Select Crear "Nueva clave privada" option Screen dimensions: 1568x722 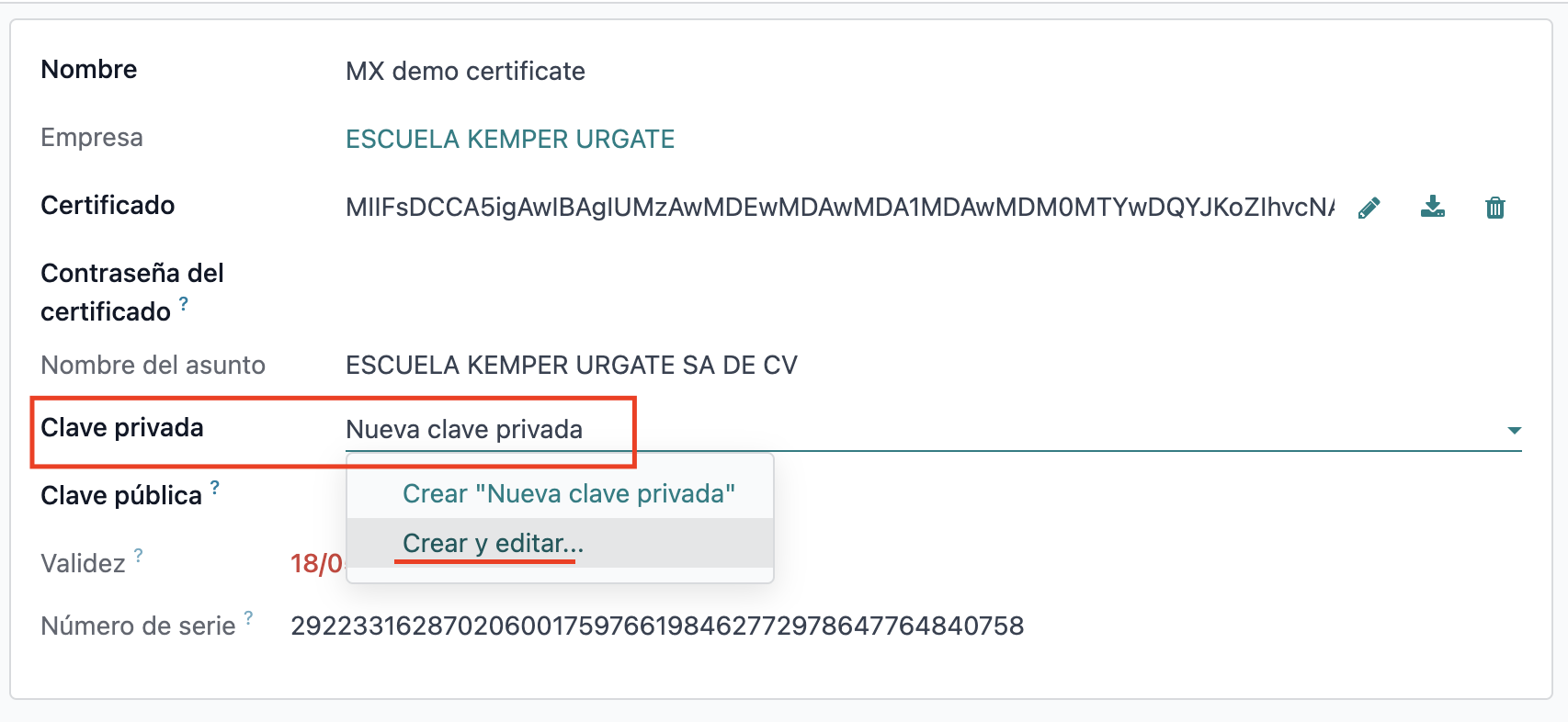tap(569, 494)
